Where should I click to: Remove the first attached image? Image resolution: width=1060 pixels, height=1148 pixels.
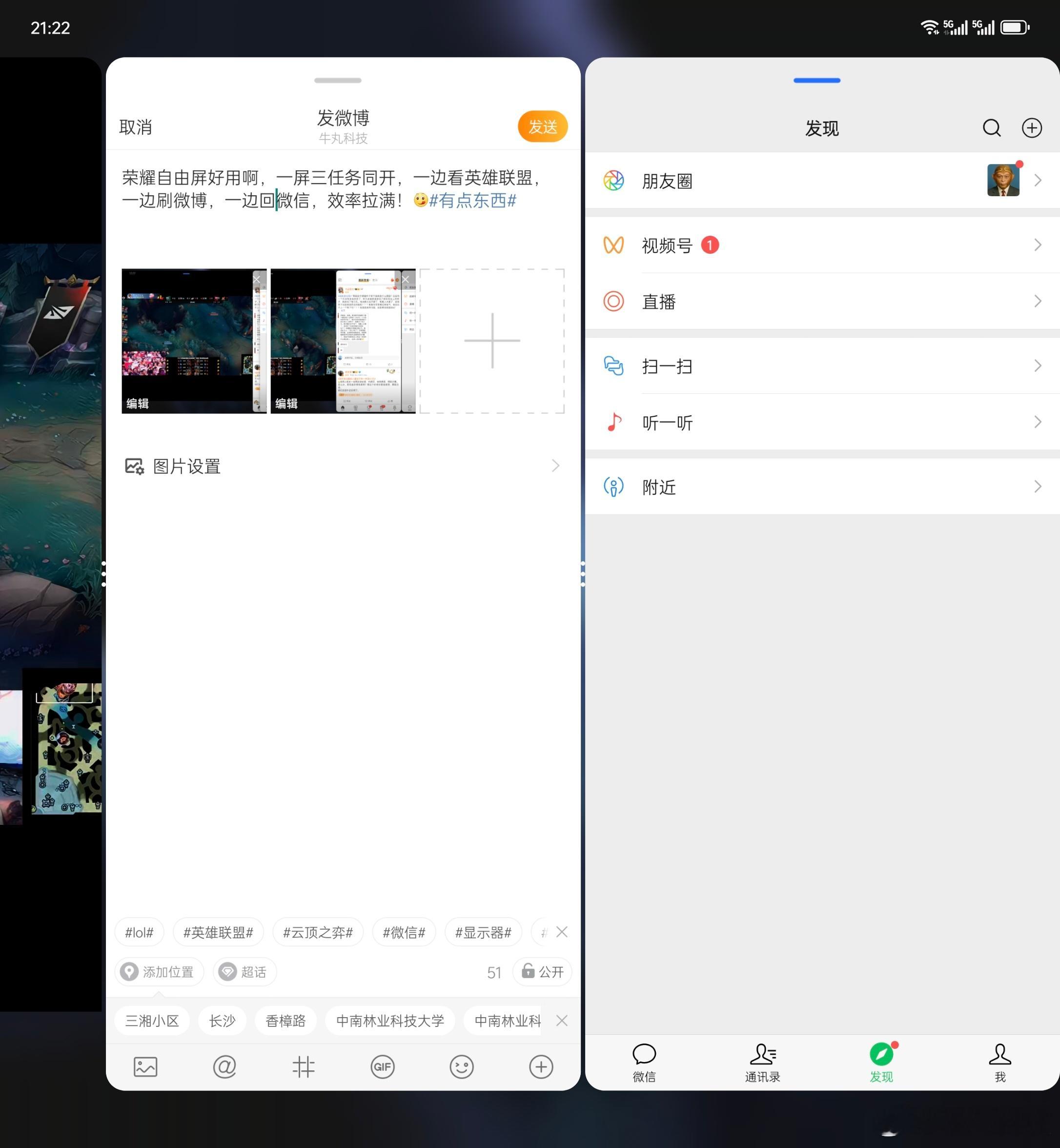point(256,279)
